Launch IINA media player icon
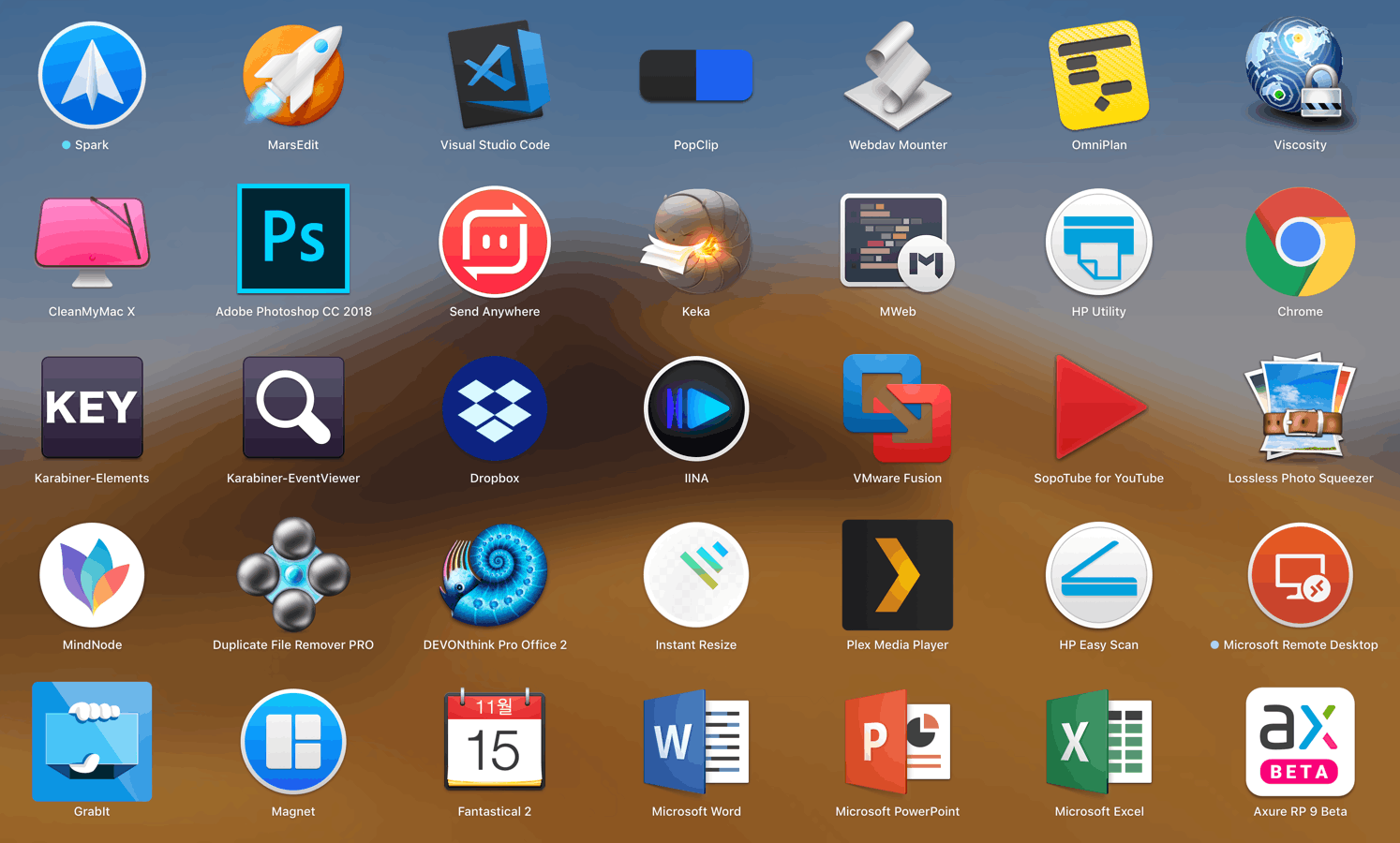1400x843 pixels. click(x=696, y=407)
